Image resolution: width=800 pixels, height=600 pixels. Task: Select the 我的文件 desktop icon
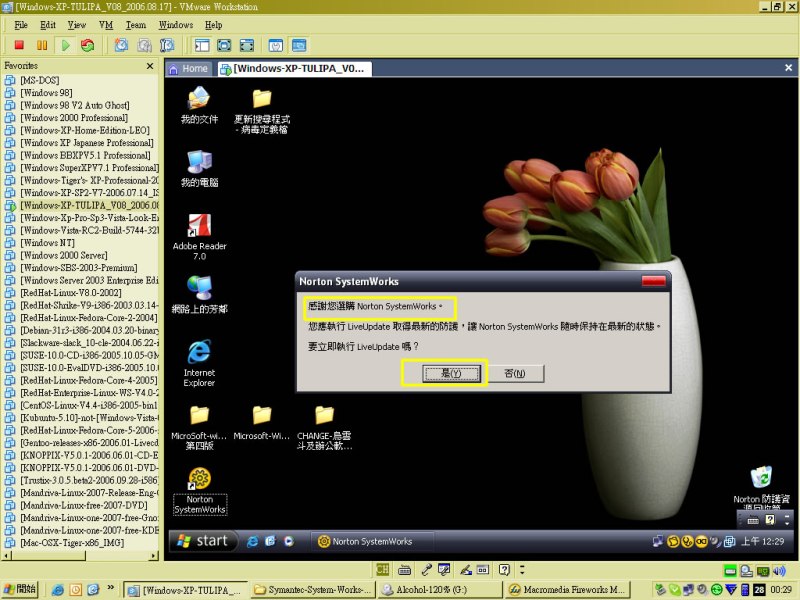199,105
